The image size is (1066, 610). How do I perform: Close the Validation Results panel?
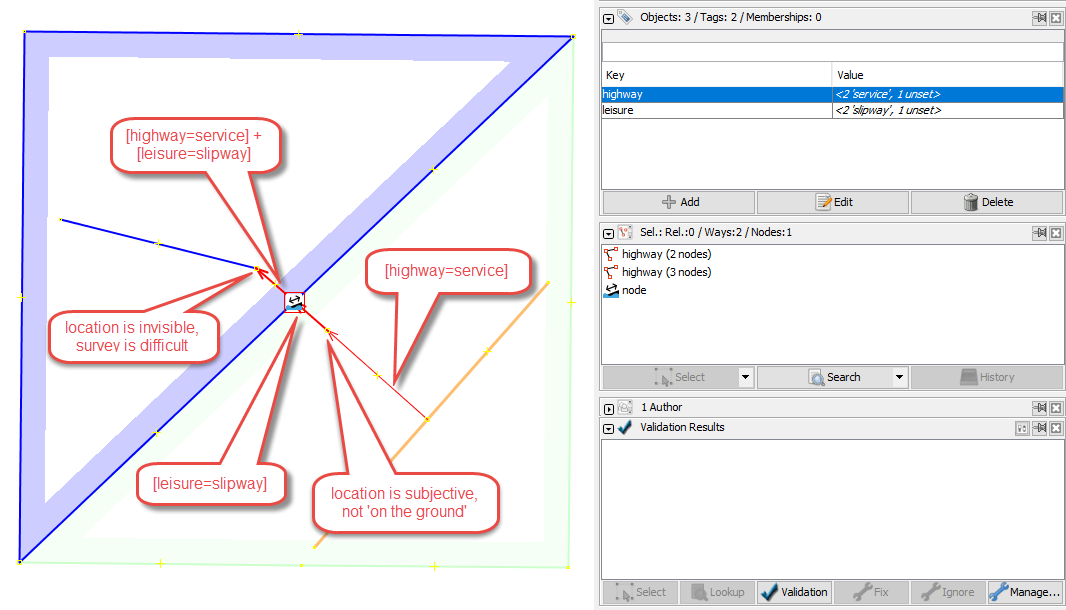click(x=1056, y=428)
